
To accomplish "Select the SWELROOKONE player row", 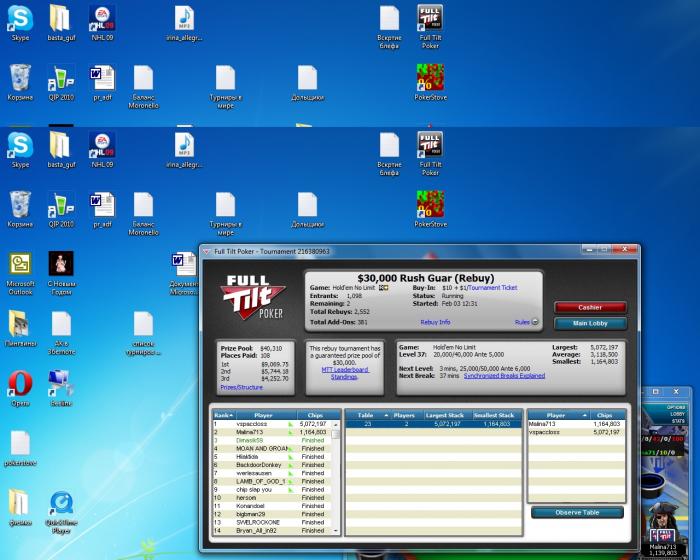I will [x=271, y=522].
